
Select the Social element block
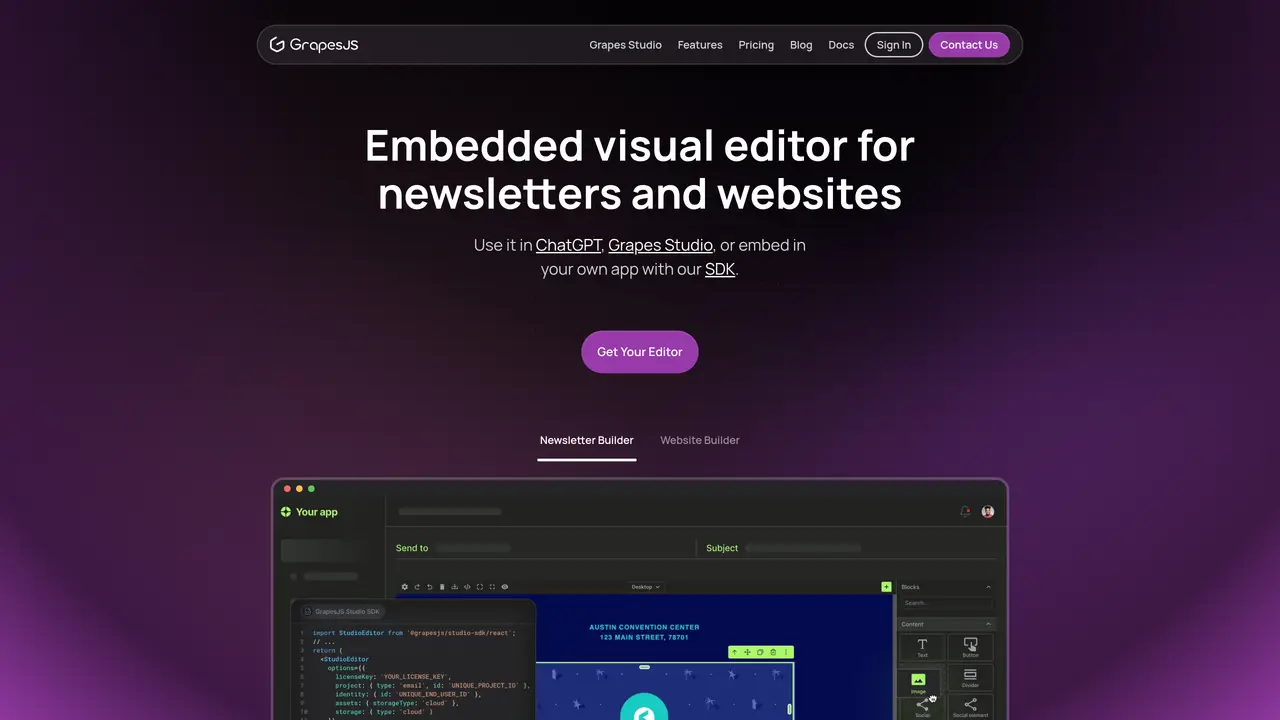970,708
